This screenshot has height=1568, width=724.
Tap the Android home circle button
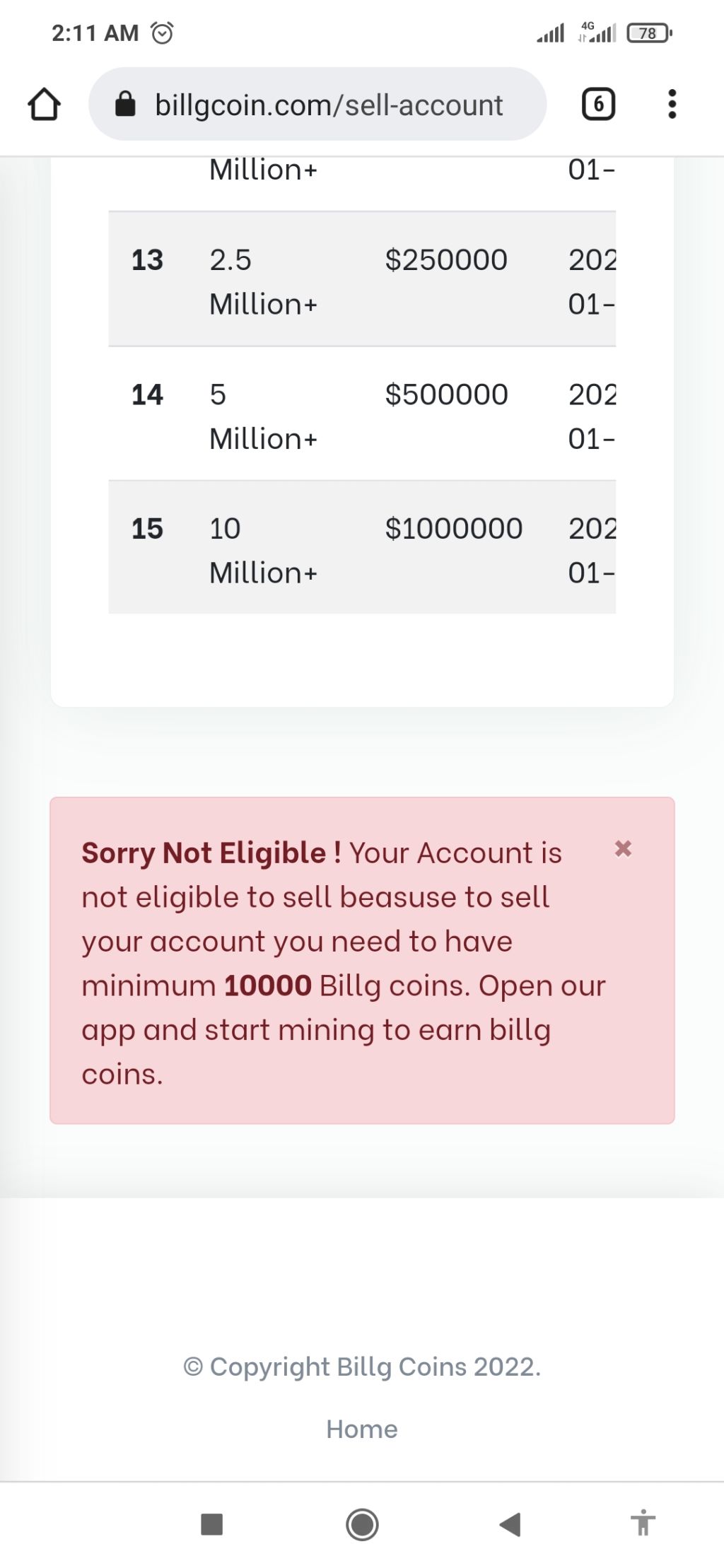click(362, 1524)
